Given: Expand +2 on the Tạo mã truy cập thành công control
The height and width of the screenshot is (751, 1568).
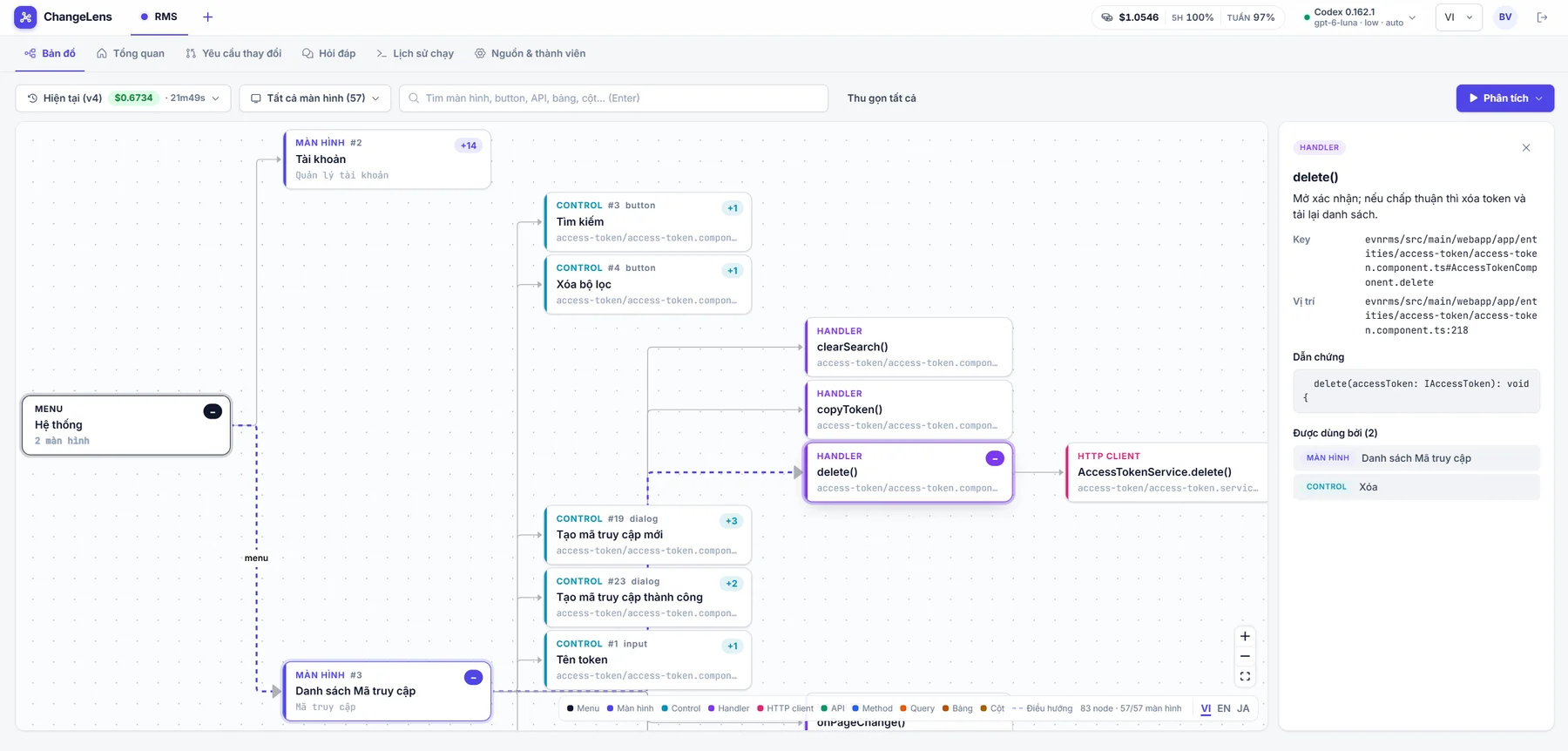Looking at the screenshot, I should click(x=732, y=584).
